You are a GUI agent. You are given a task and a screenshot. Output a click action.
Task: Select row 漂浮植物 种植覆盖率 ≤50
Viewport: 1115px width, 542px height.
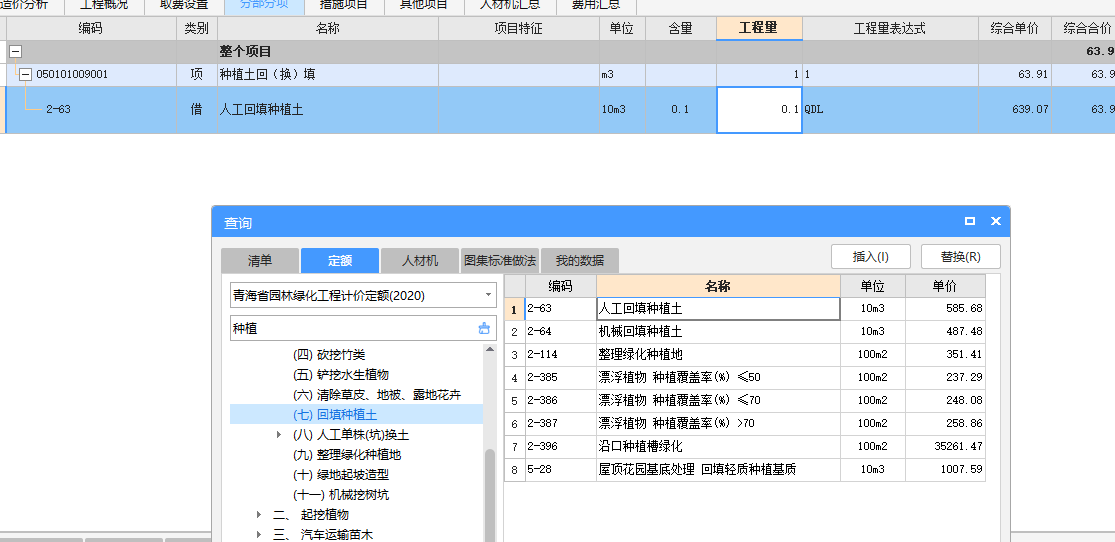[745, 377]
